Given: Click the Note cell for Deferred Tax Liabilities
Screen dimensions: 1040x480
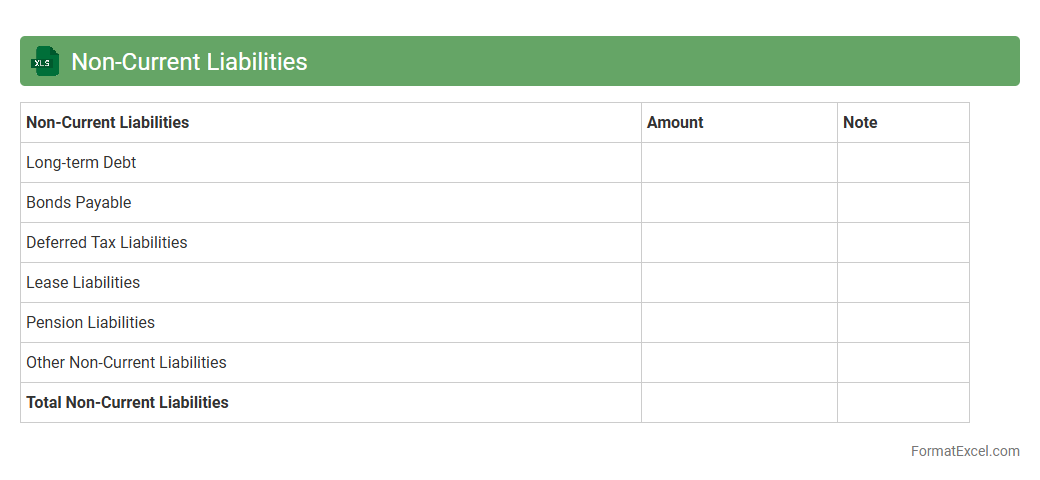Looking at the screenshot, I should click(903, 243).
